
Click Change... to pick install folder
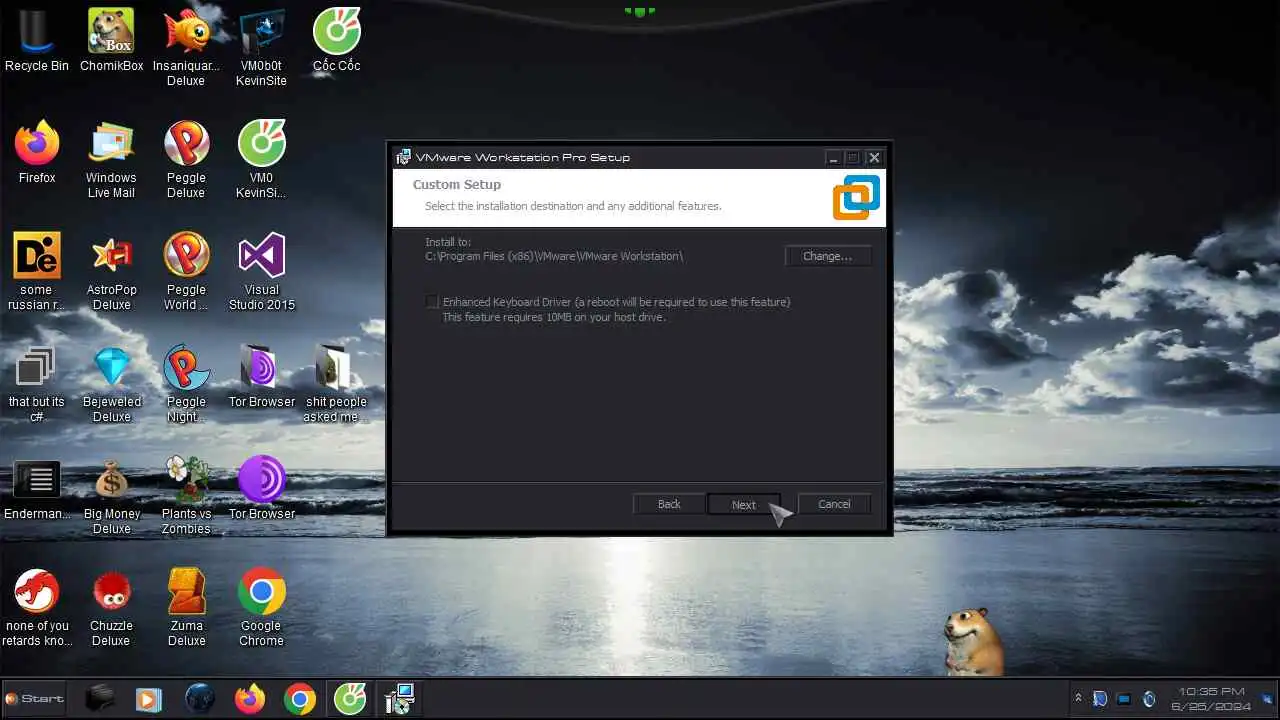click(827, 256)
